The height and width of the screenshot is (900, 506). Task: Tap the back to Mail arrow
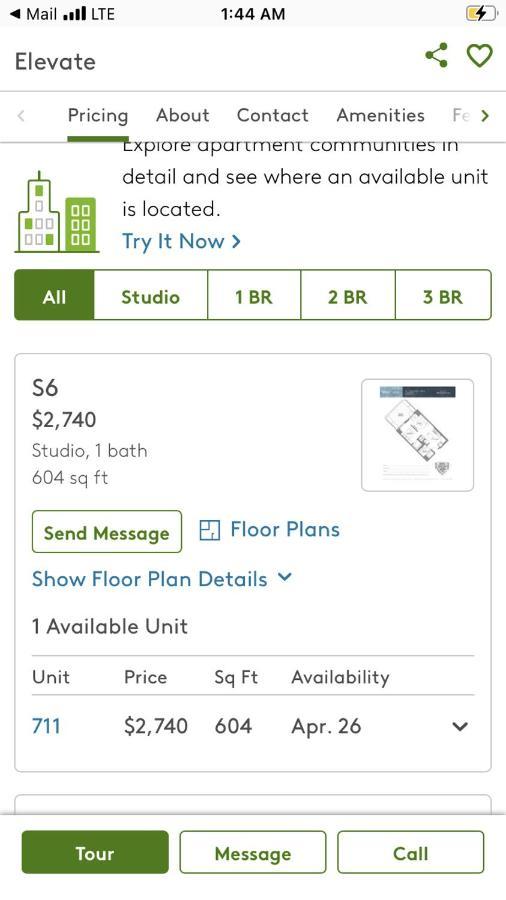[x=15, y=13]
